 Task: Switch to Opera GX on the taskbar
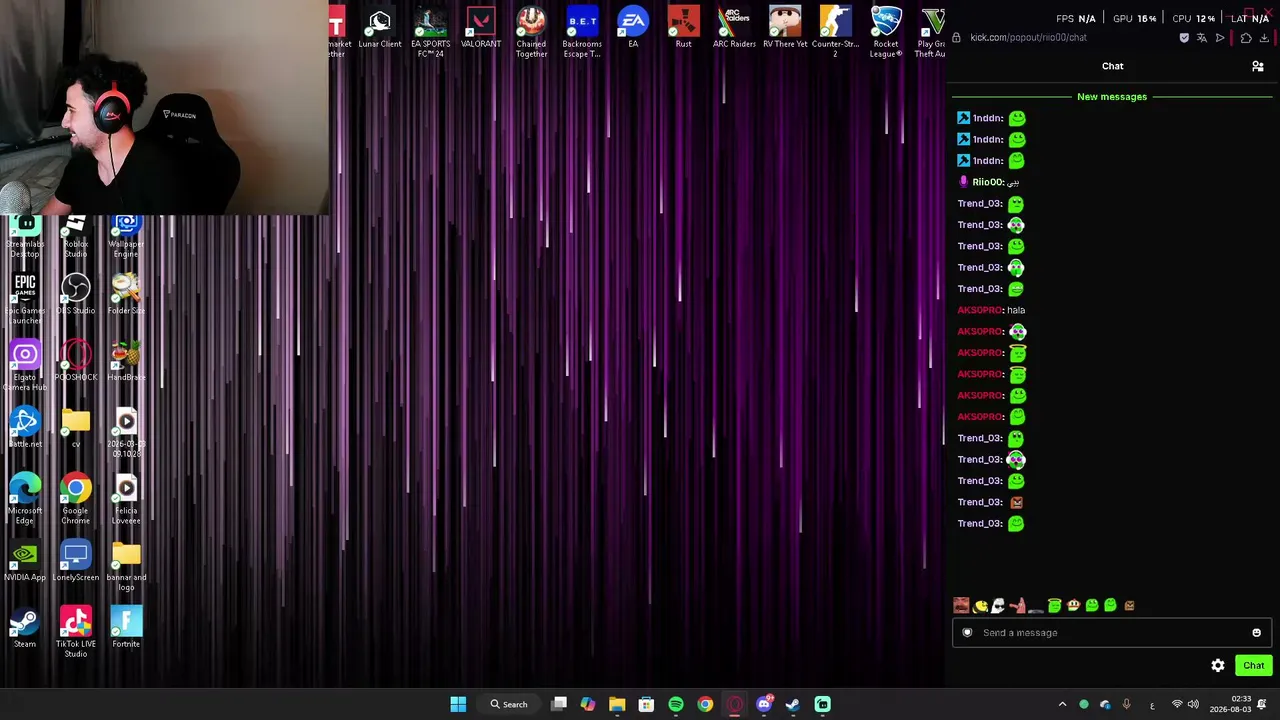tap(735, 704)
